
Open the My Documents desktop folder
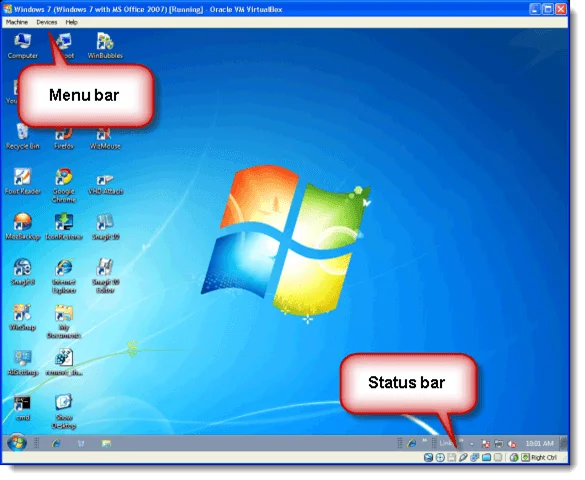[x=64, y=321]
